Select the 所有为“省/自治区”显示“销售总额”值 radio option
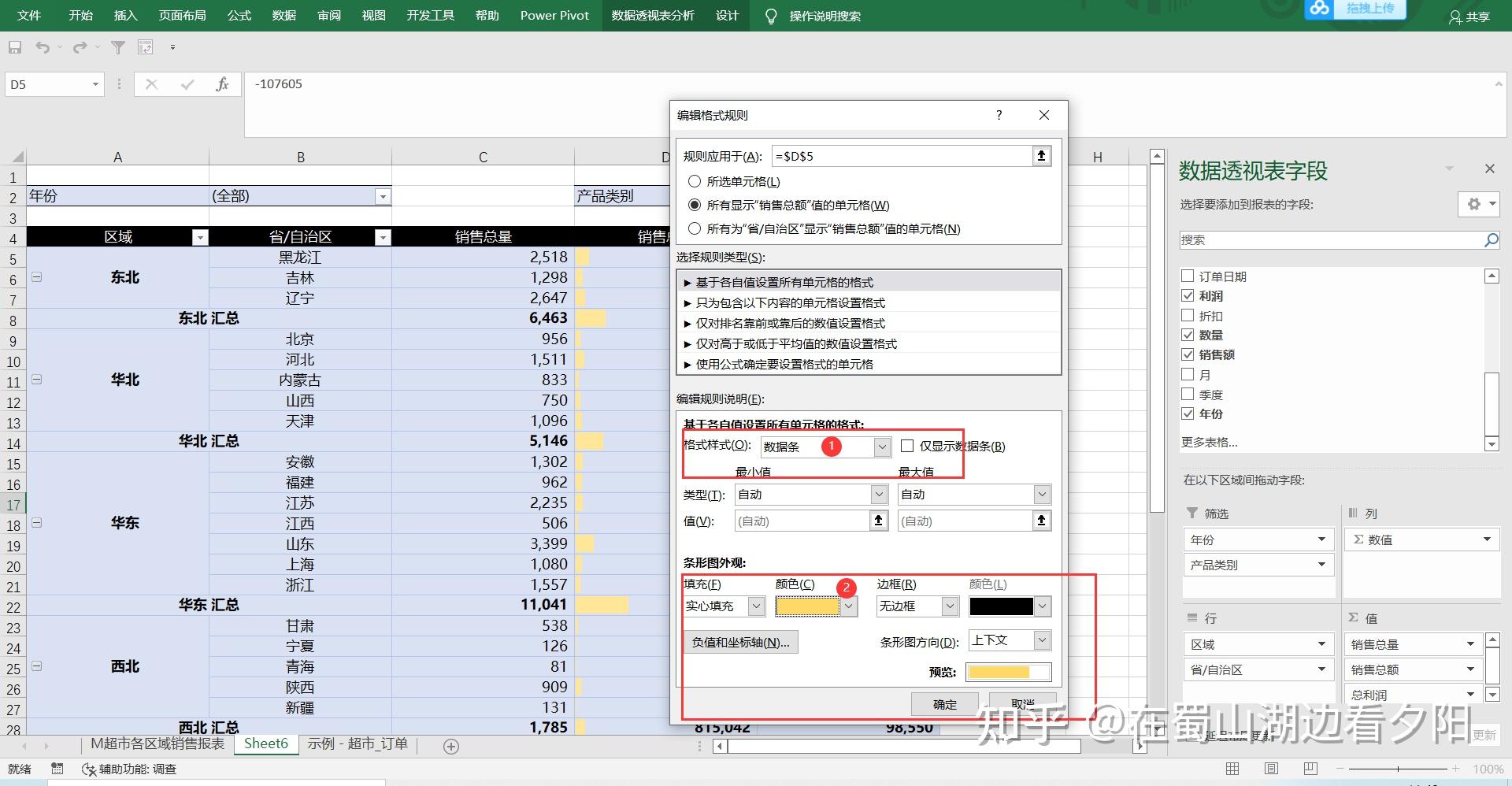This screenshot has width=1512, height=786. [695, 228]
